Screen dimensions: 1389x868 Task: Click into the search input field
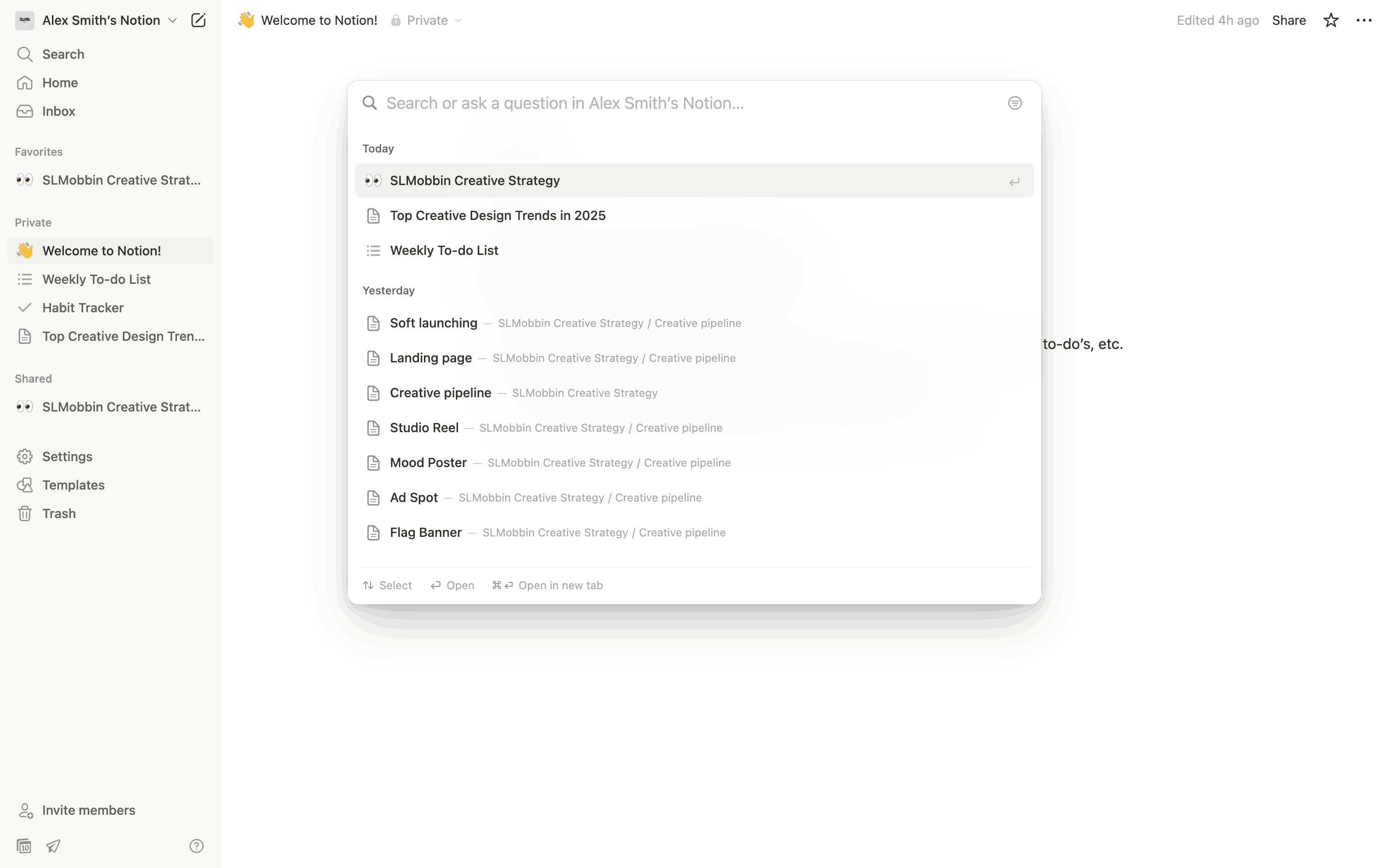point(689,103)
